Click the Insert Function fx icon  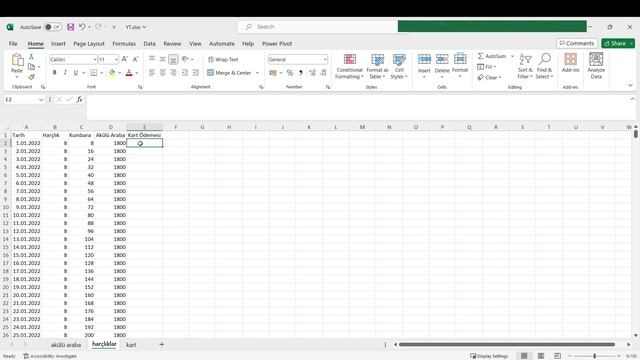80,99
